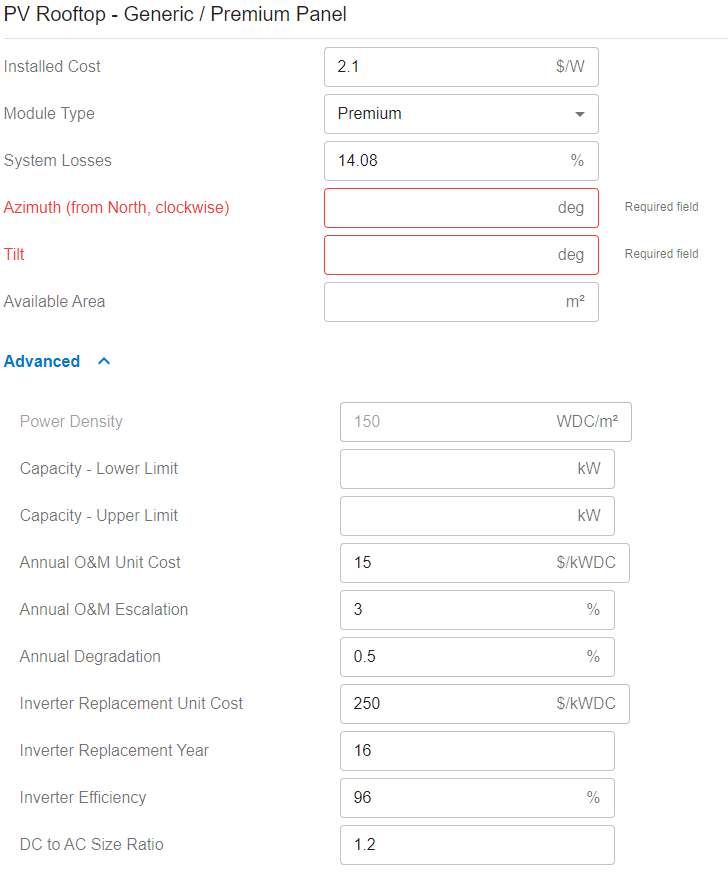This screenshot has width=728, height=889.
Task: Focus the System Losses field
Action: pos(440,161)
